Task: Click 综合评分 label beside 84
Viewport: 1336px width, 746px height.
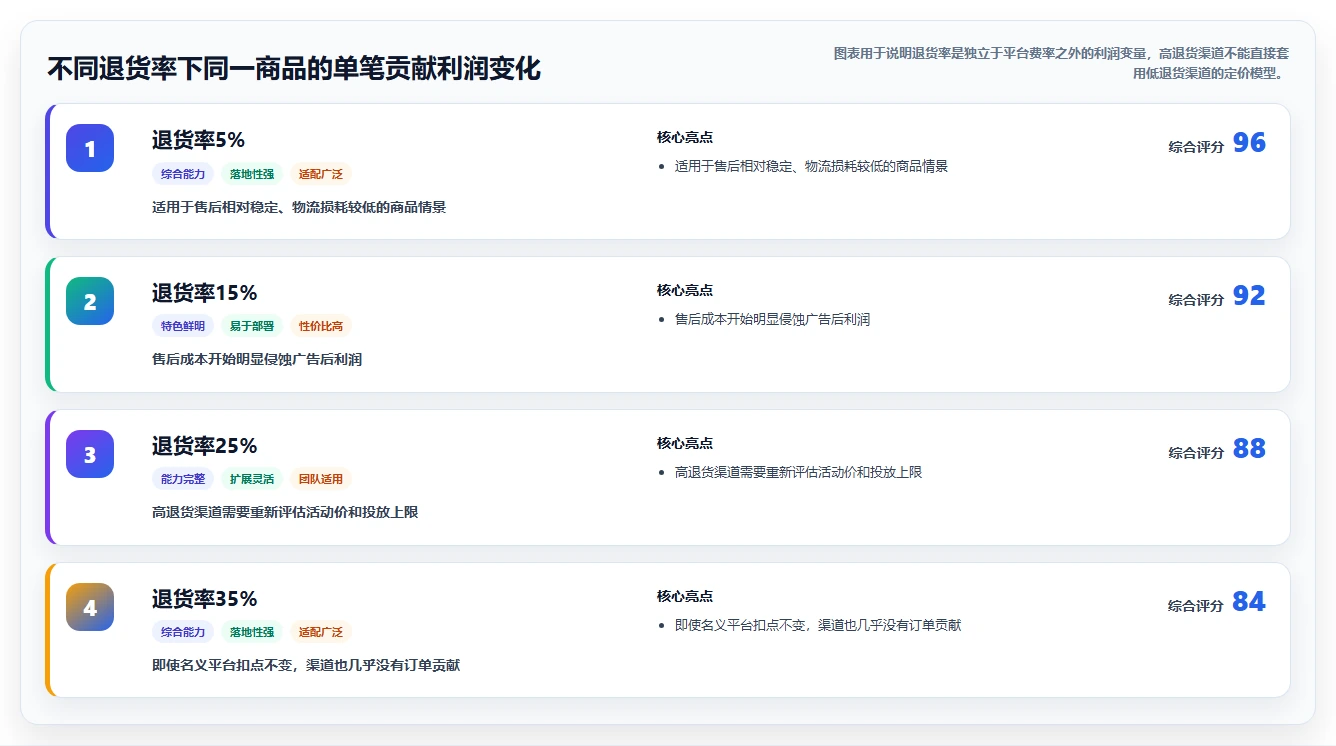Action: click(1196, 606)
